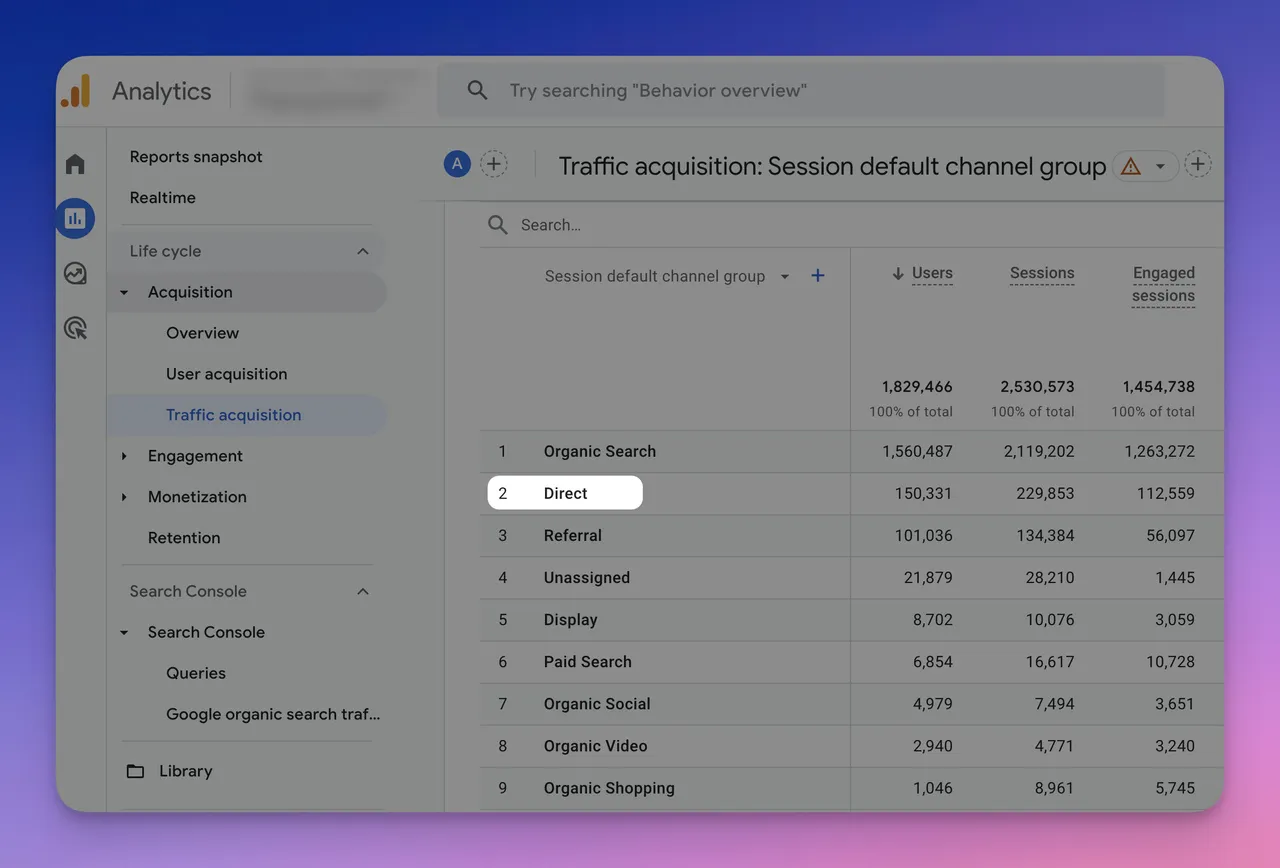Open Realtime report
Image resolution: width=1280 pixels, height=868 pixels.
pyautogui.click(x=163, y=198)
